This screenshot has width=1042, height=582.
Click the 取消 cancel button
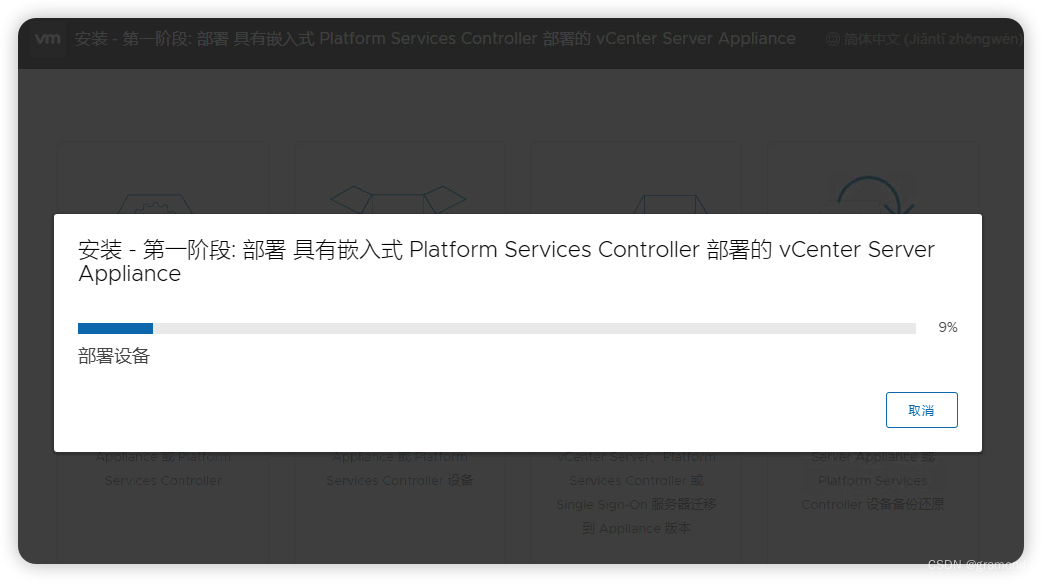pyautogui.click(x=921, y=410)
